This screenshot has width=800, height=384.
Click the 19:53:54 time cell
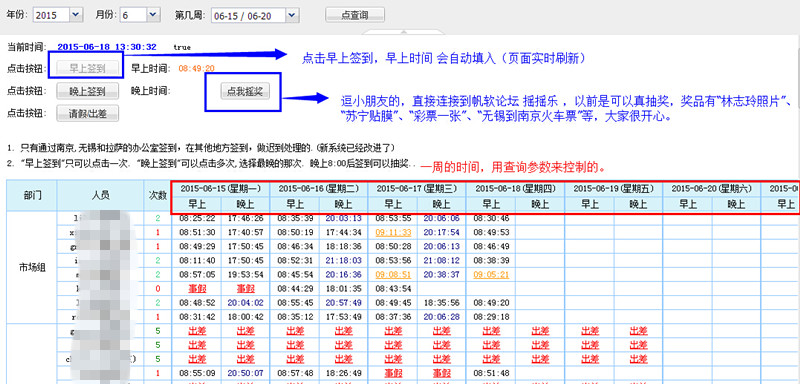coord(245,274)
